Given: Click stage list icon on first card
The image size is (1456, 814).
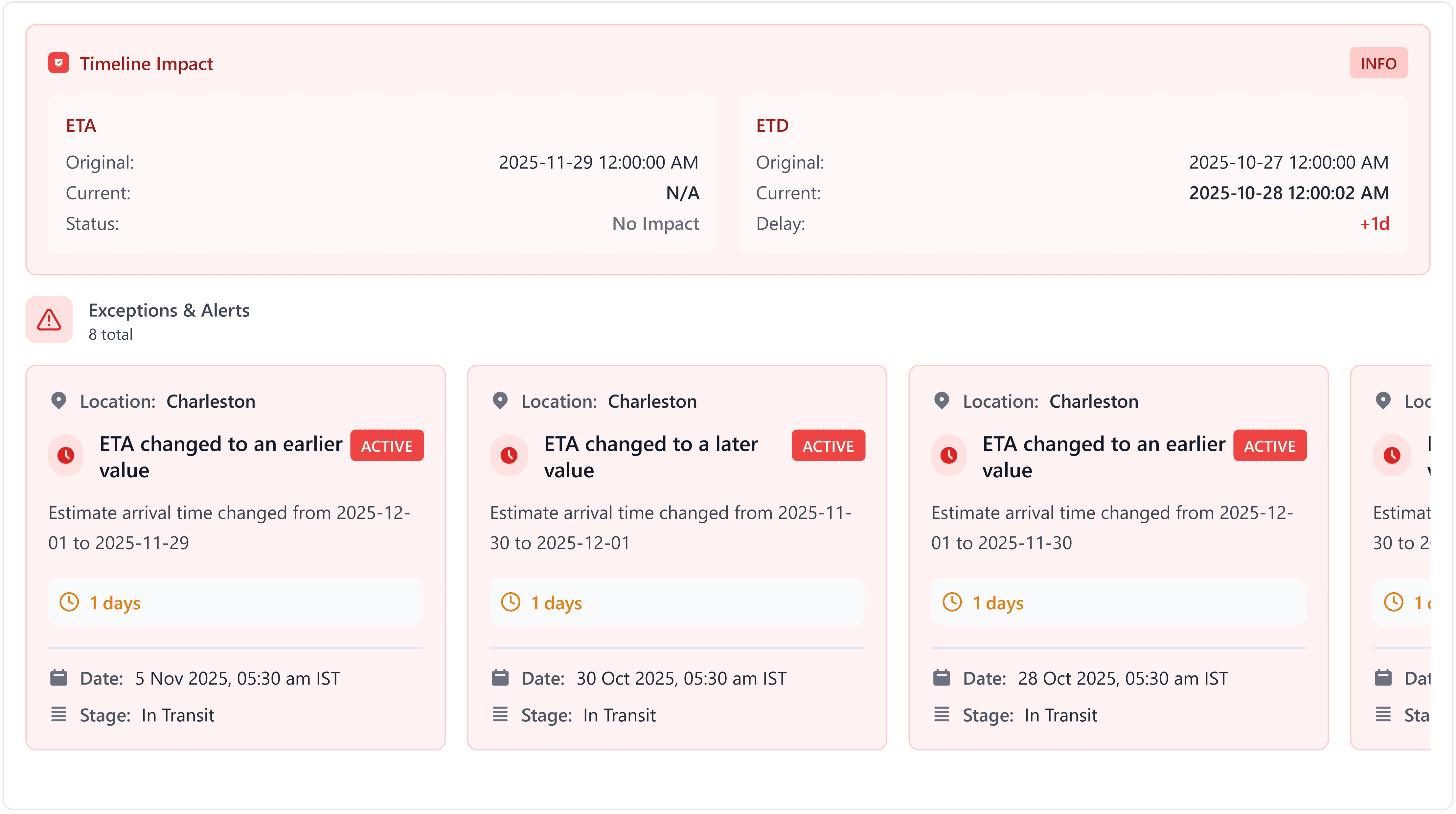Looking at the screenshot, I should click(59, 714).
